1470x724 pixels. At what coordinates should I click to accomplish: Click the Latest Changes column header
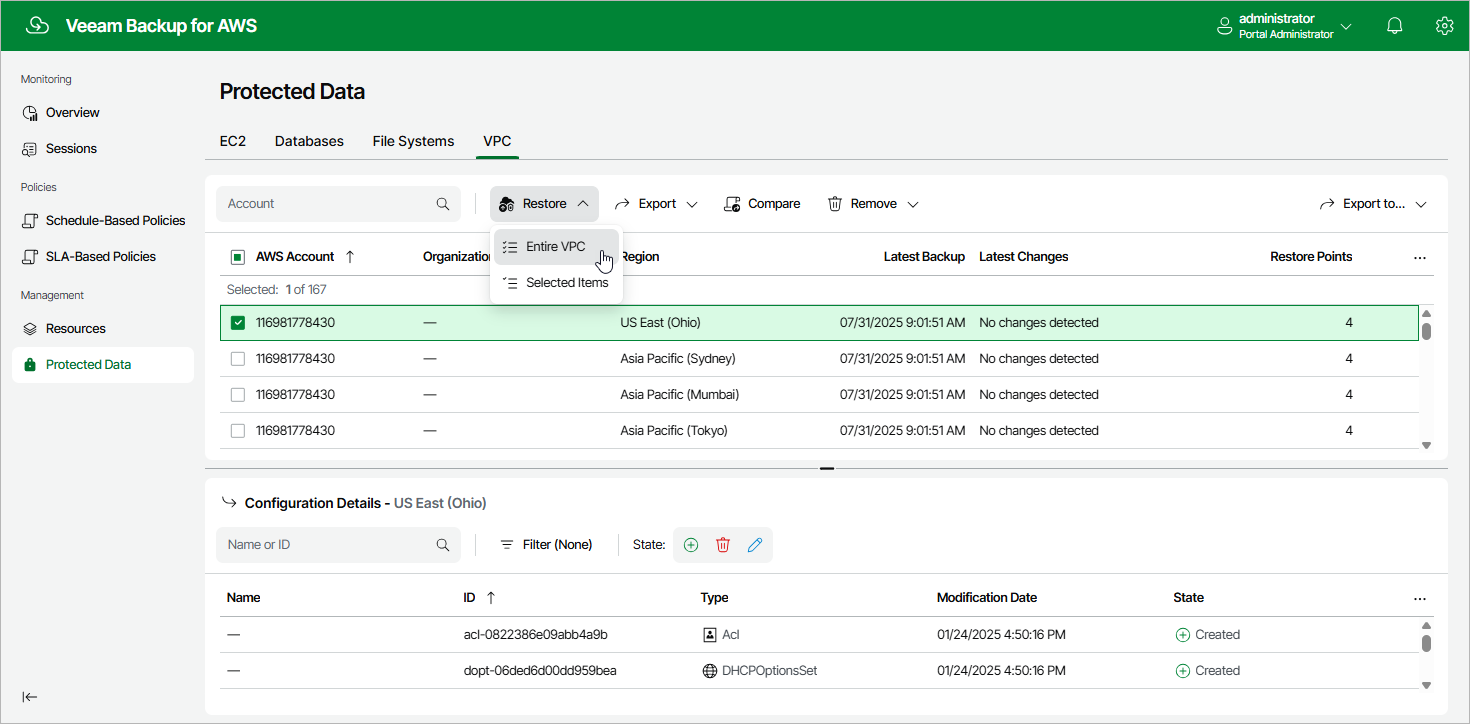coord(1024,257)
